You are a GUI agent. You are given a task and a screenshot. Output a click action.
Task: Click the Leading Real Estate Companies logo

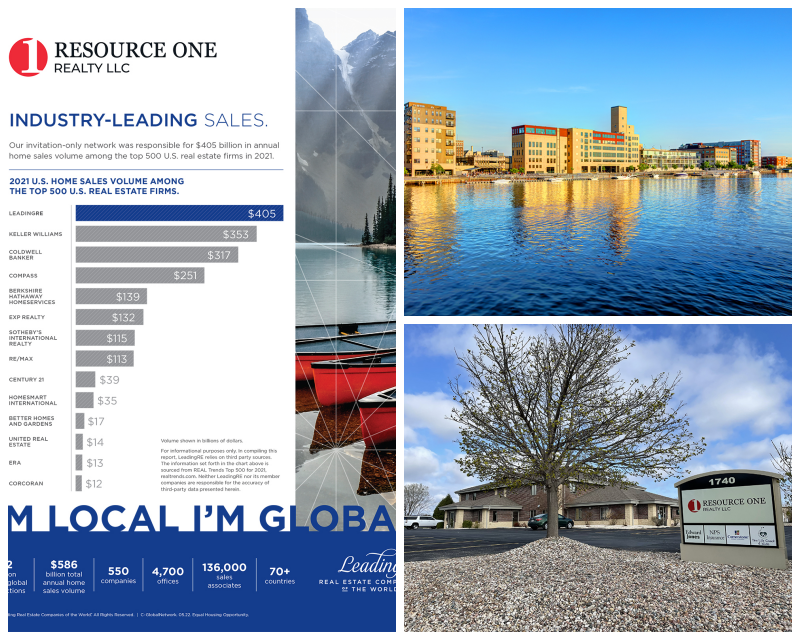coord(358,571)
